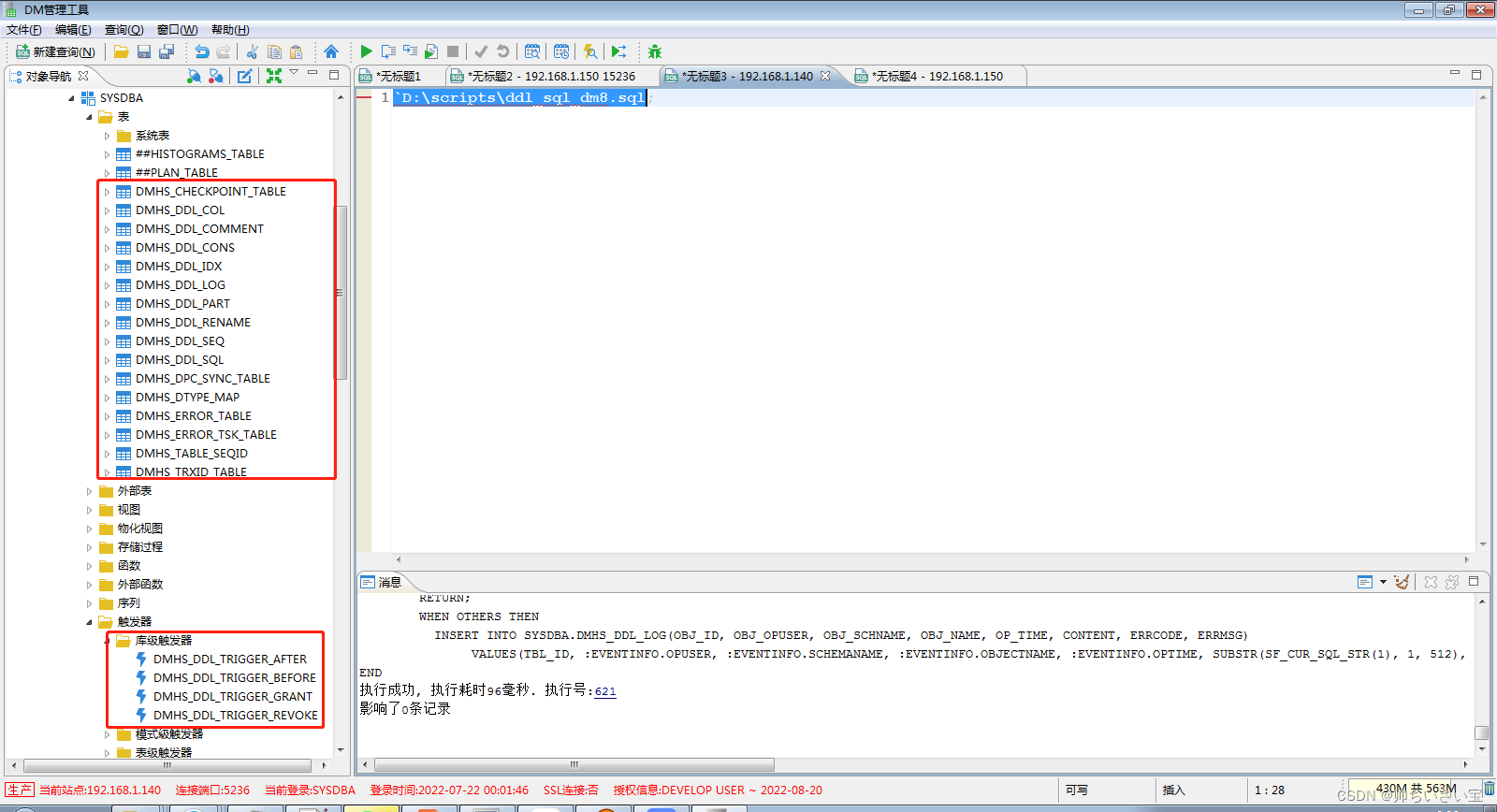Select the 消息 message tab
The height and width of the screenshot is (812, 1497).
click(x=382, y=582)
